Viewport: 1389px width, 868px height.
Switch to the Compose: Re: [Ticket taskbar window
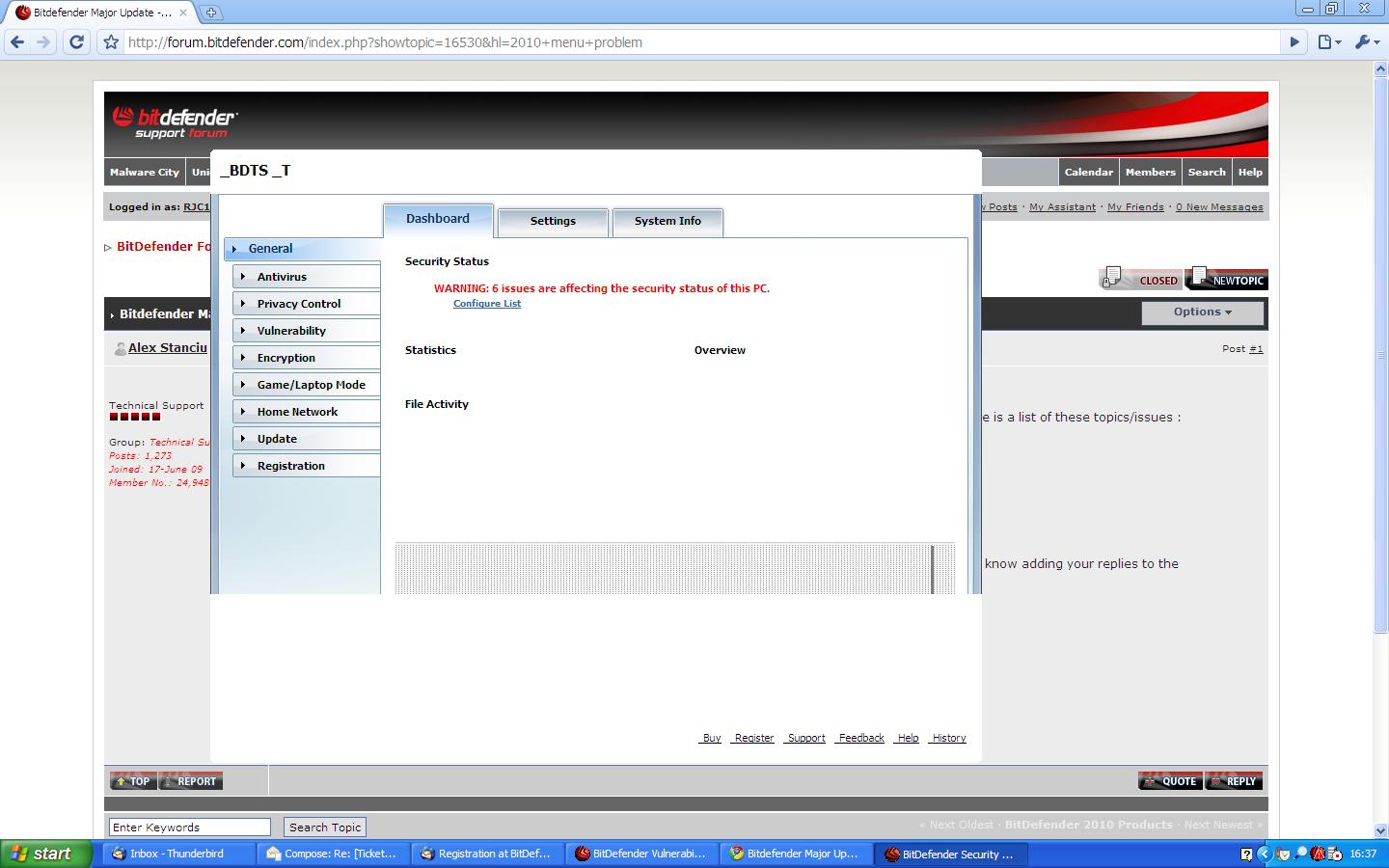click(334, 854)
